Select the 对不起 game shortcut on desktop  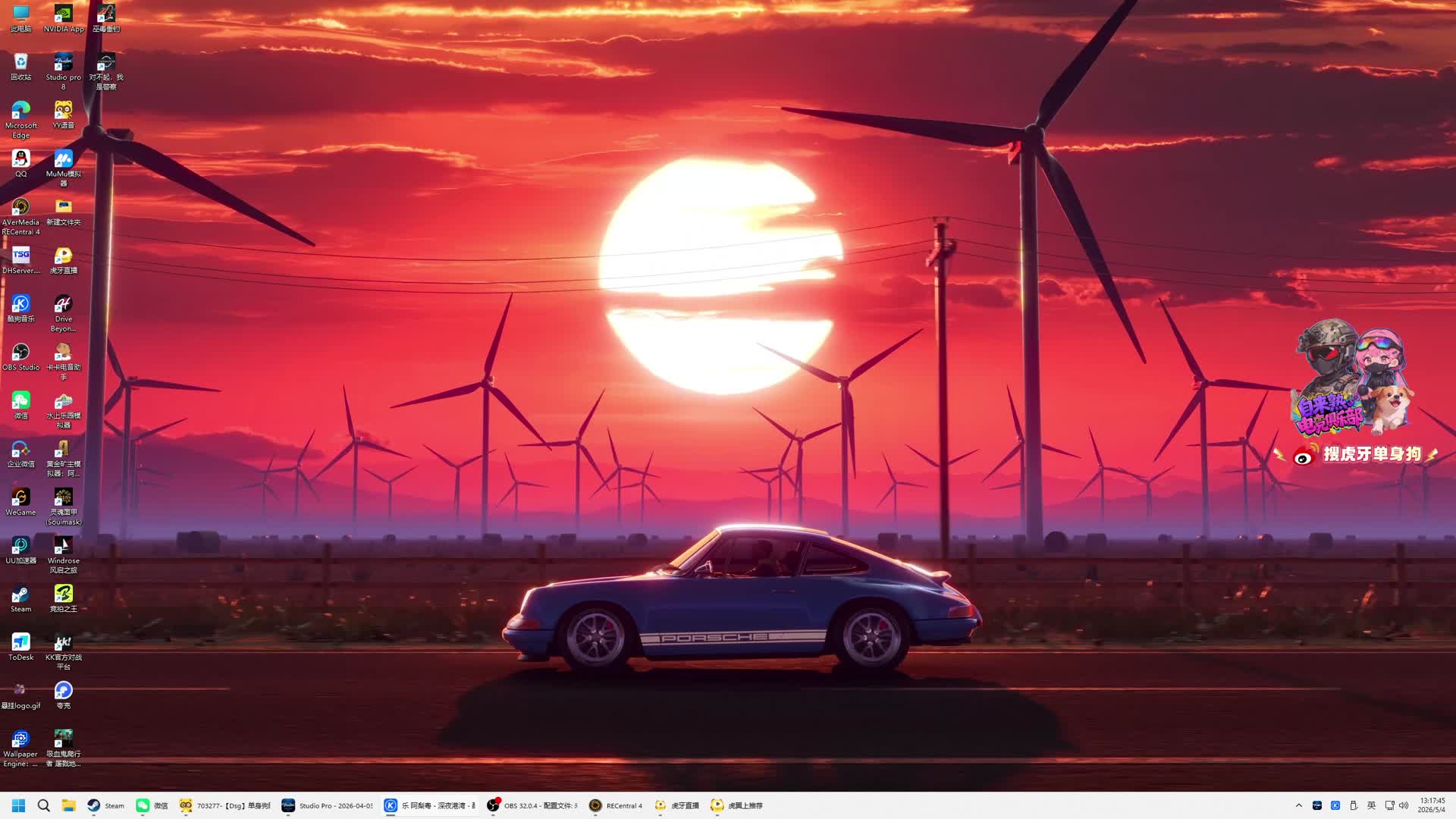pos(106,71)
